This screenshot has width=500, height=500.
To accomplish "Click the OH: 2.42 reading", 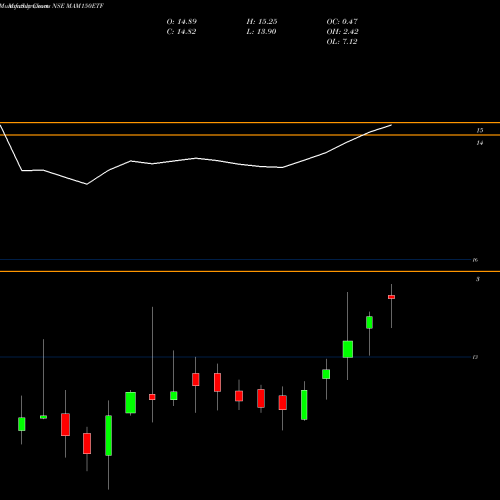I will (x=342, y=32).
